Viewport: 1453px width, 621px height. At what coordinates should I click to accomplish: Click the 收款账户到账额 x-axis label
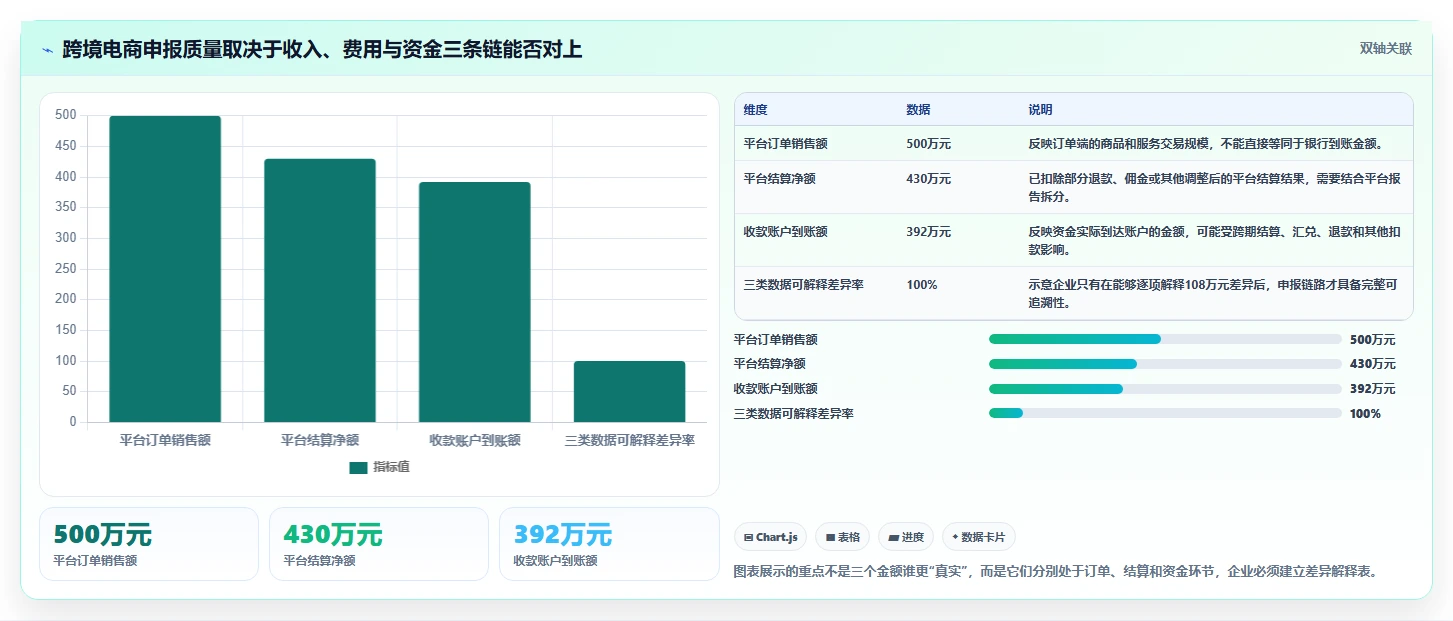click(x=475, y=440)
